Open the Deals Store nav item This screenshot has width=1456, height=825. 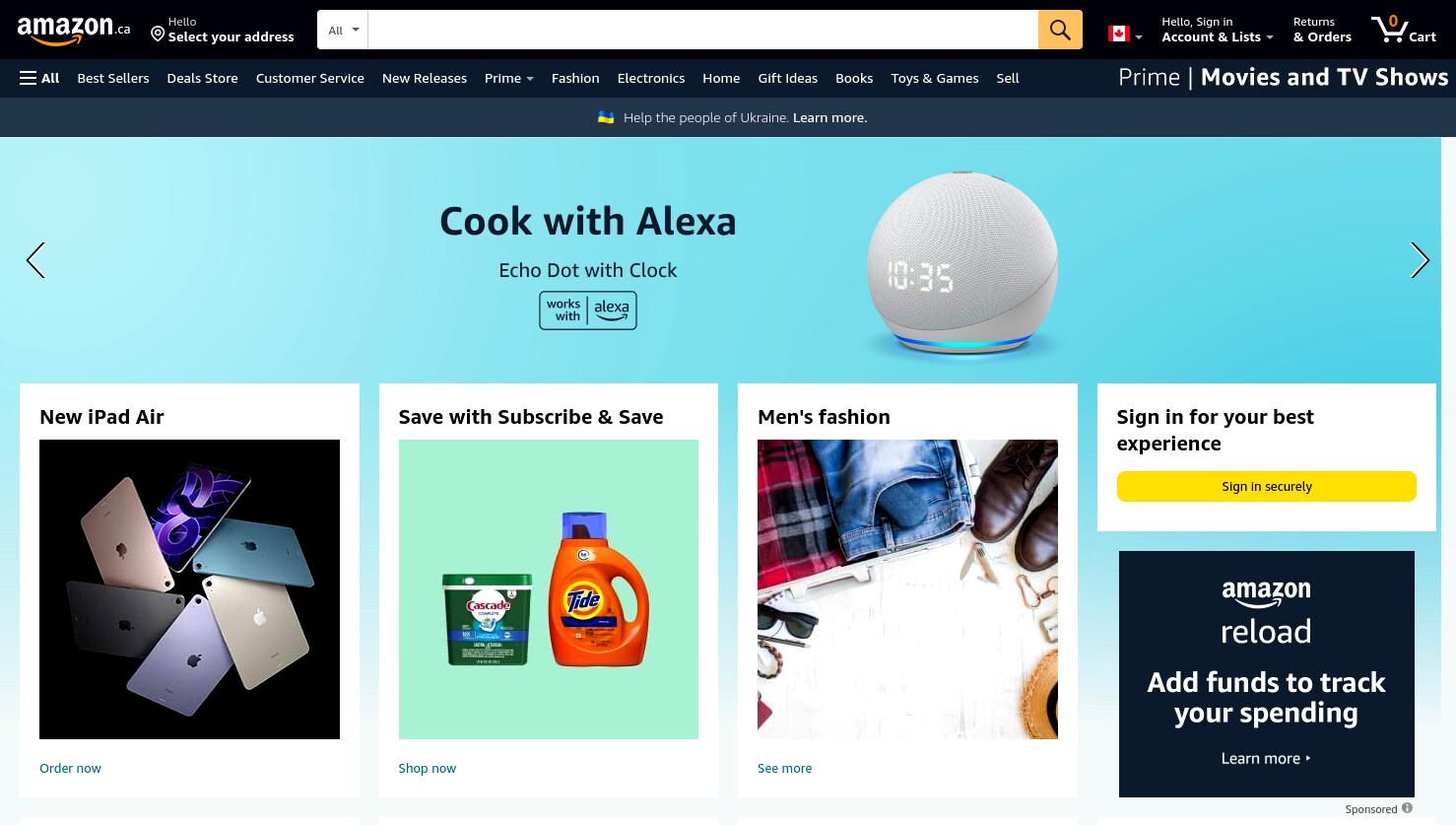pos(202,78)
